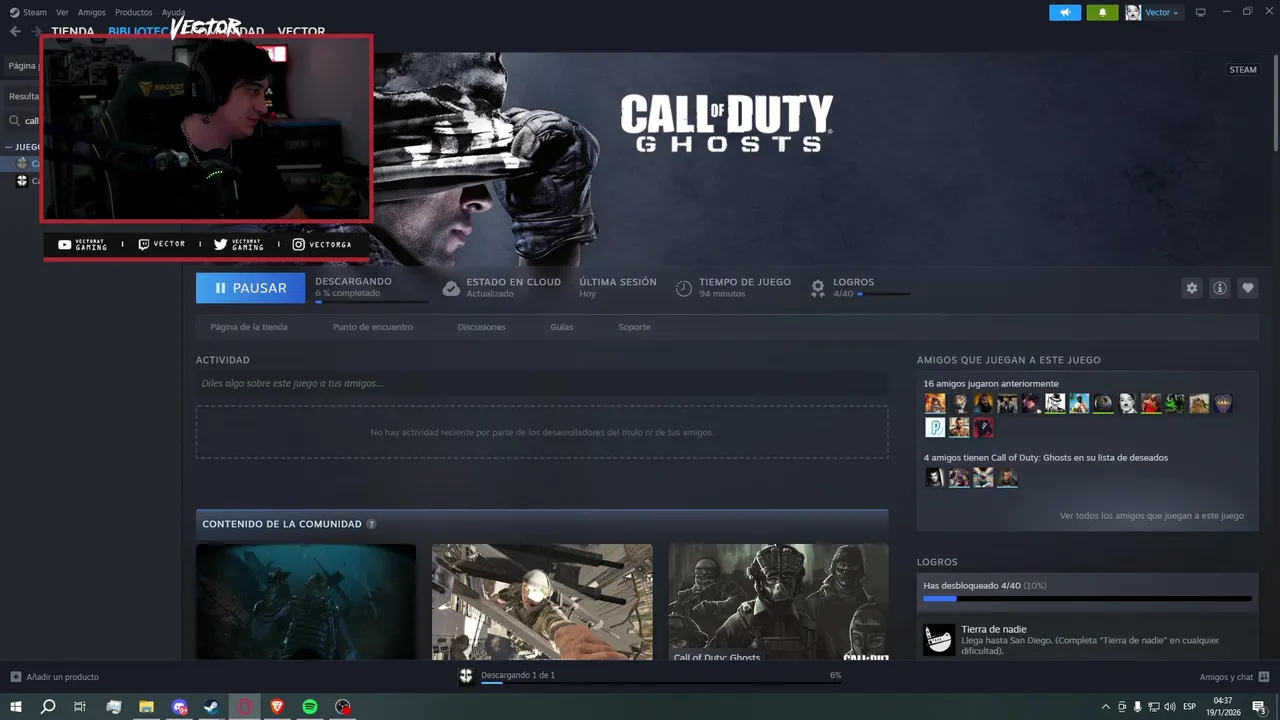Open the Ver menu
Screen dimensions: 1280x720
[x=62, y=12]
